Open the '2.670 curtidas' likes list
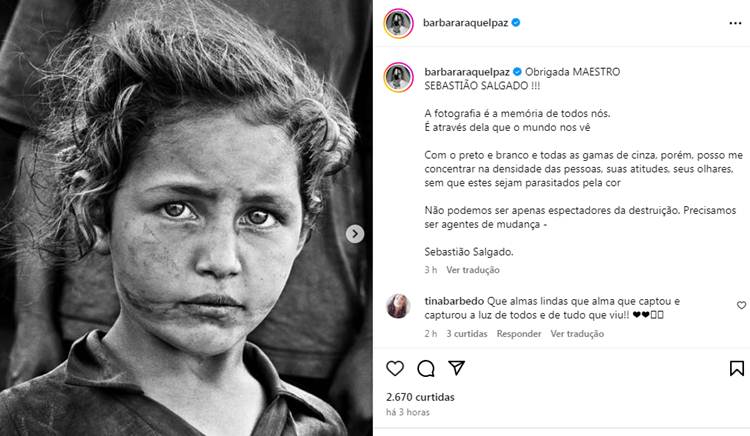Viewport: 750px width, 436px height. [x=420, y=397]
